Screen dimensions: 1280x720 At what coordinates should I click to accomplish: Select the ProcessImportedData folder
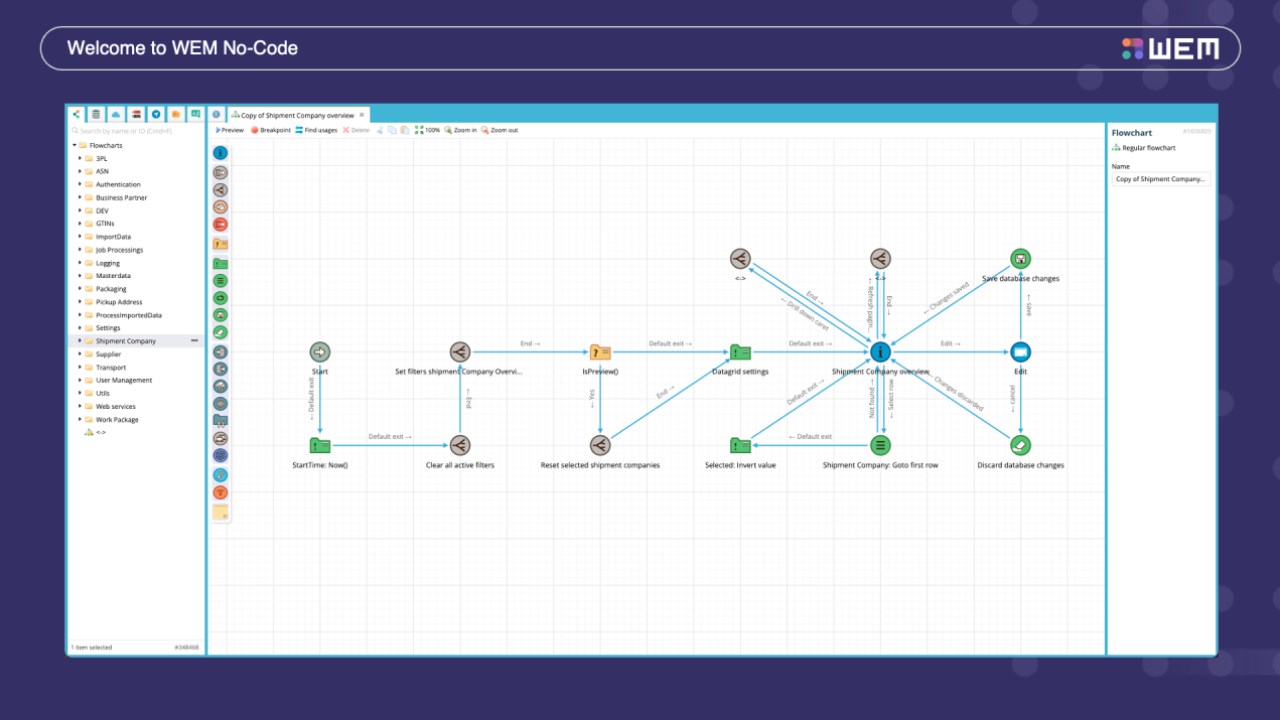(128, 315)
